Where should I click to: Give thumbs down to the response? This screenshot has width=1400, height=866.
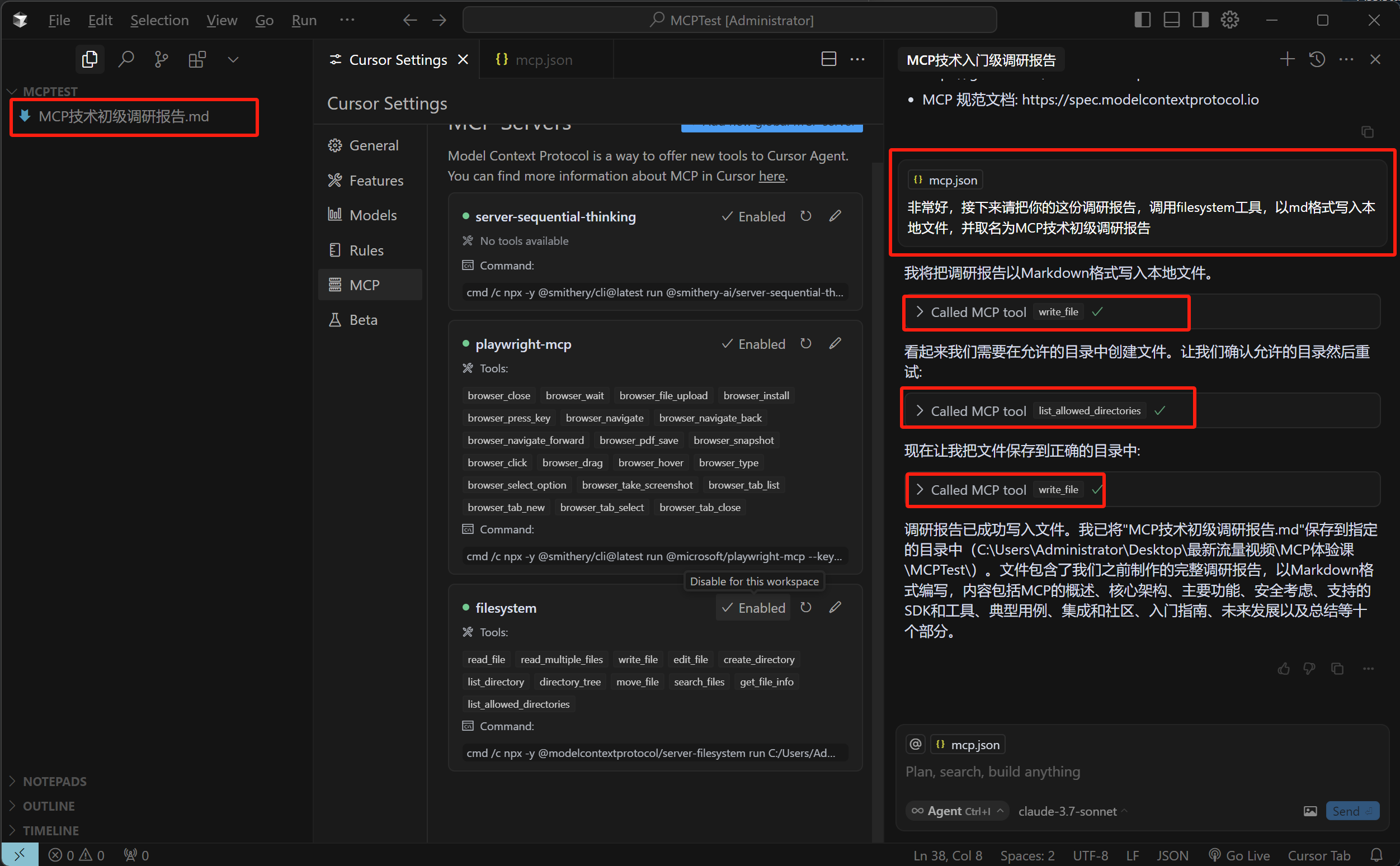[x=1309, y=669]
